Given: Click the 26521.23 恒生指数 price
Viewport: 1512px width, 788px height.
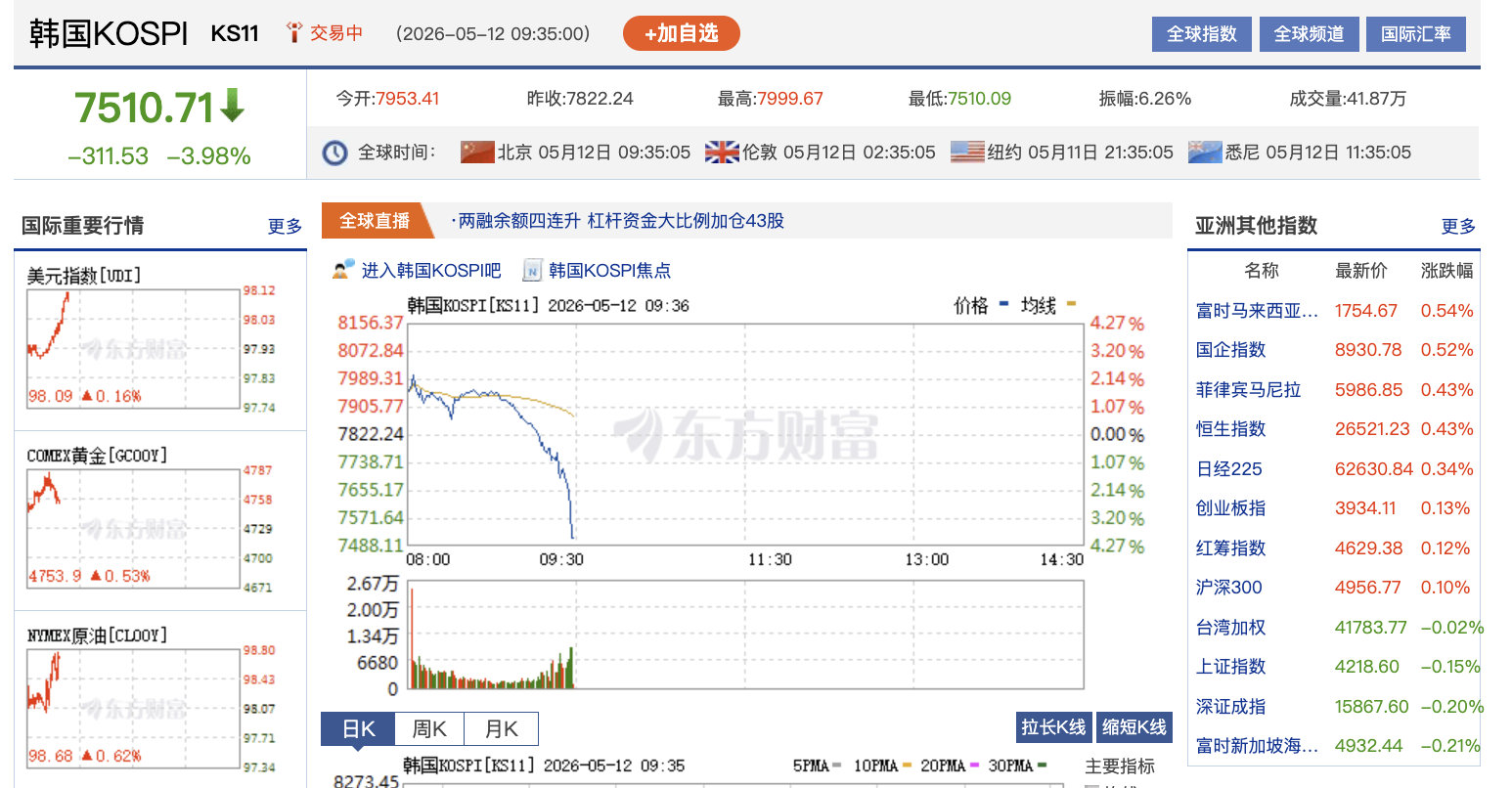Looking at the screenshot, I should coord(1374,429).
